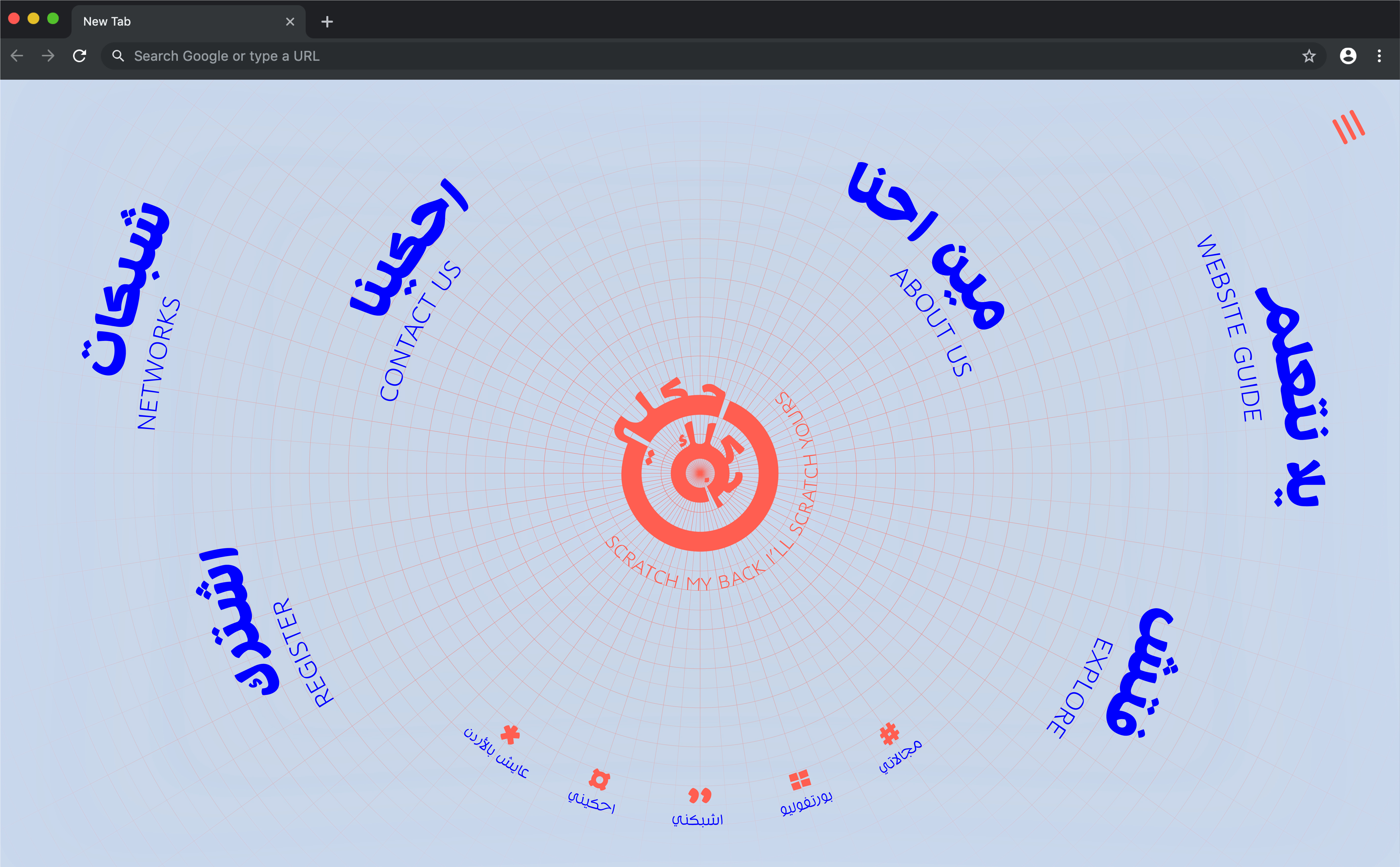Bookmark this page with the star icon

1308,56
